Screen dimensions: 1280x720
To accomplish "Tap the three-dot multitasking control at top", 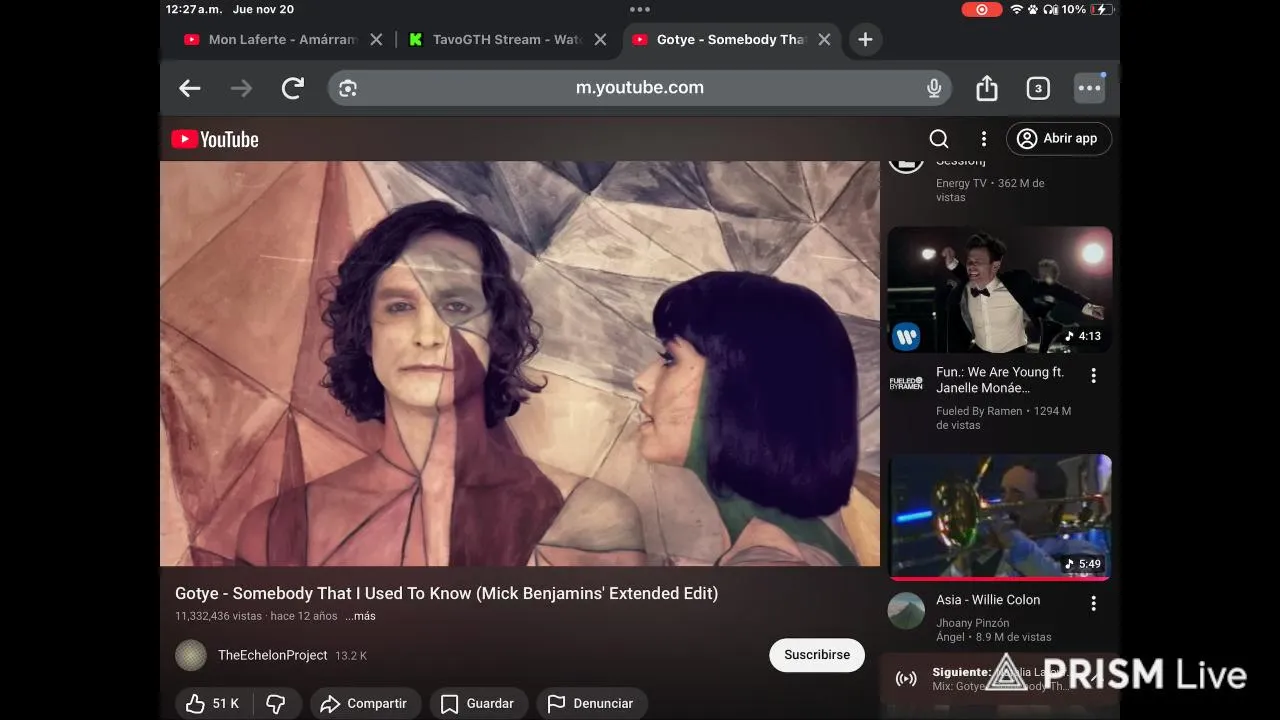I will pos(640,9).
